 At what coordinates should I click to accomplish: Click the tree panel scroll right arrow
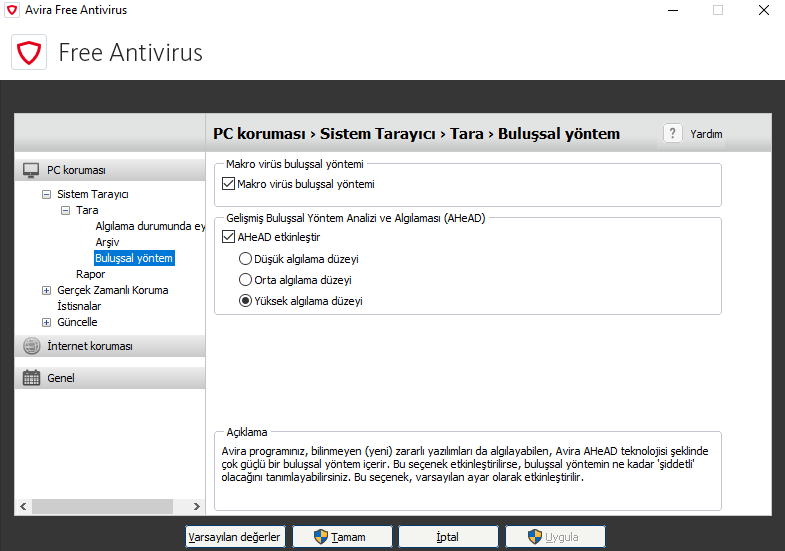click(x=197, y=506)
